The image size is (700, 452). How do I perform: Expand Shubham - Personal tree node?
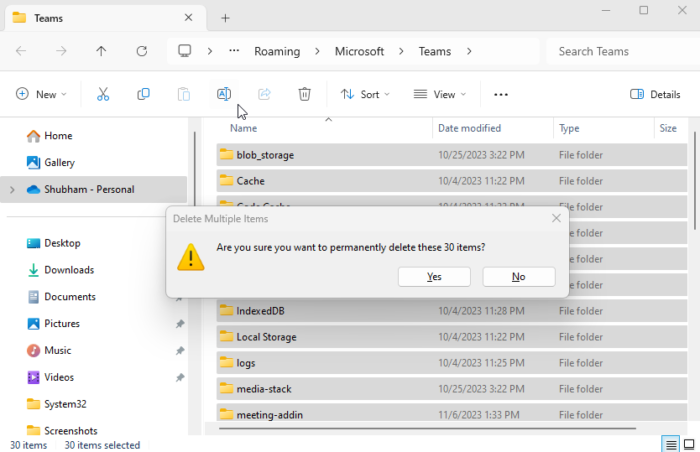click(12, 189)
